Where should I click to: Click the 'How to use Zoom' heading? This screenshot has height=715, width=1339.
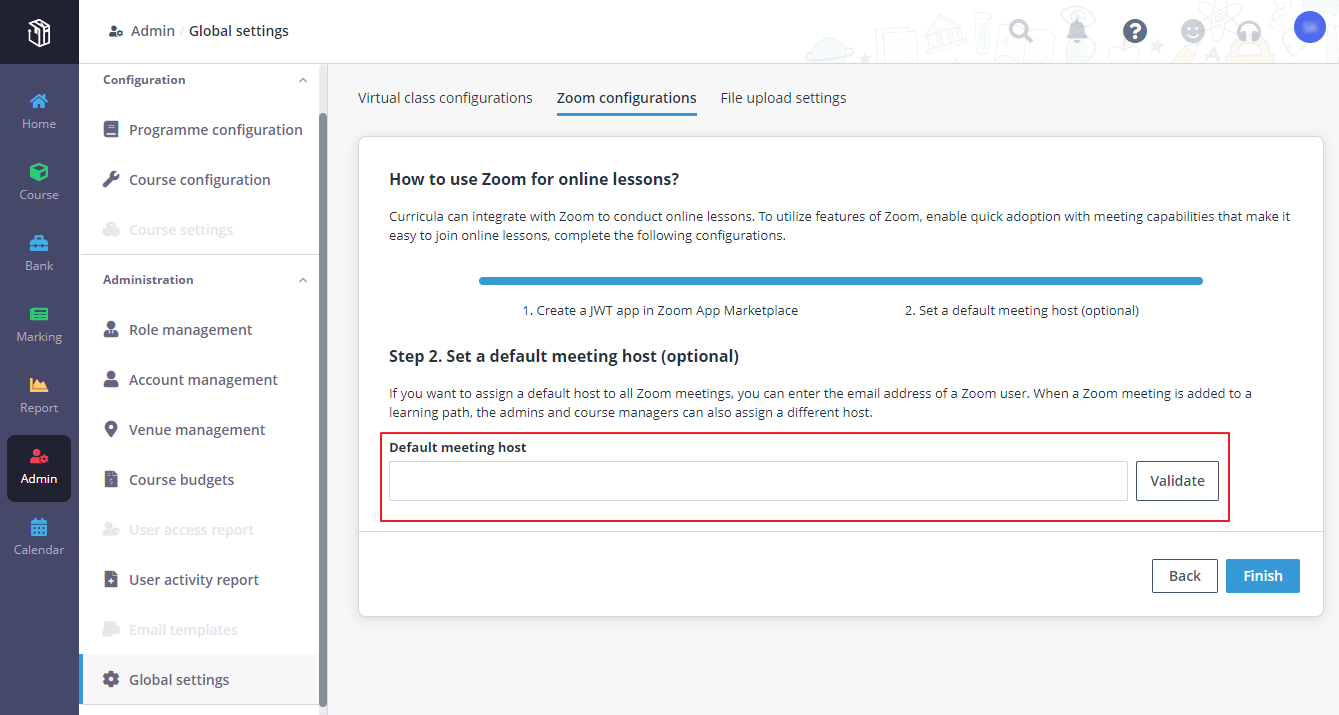coord(534,180)
